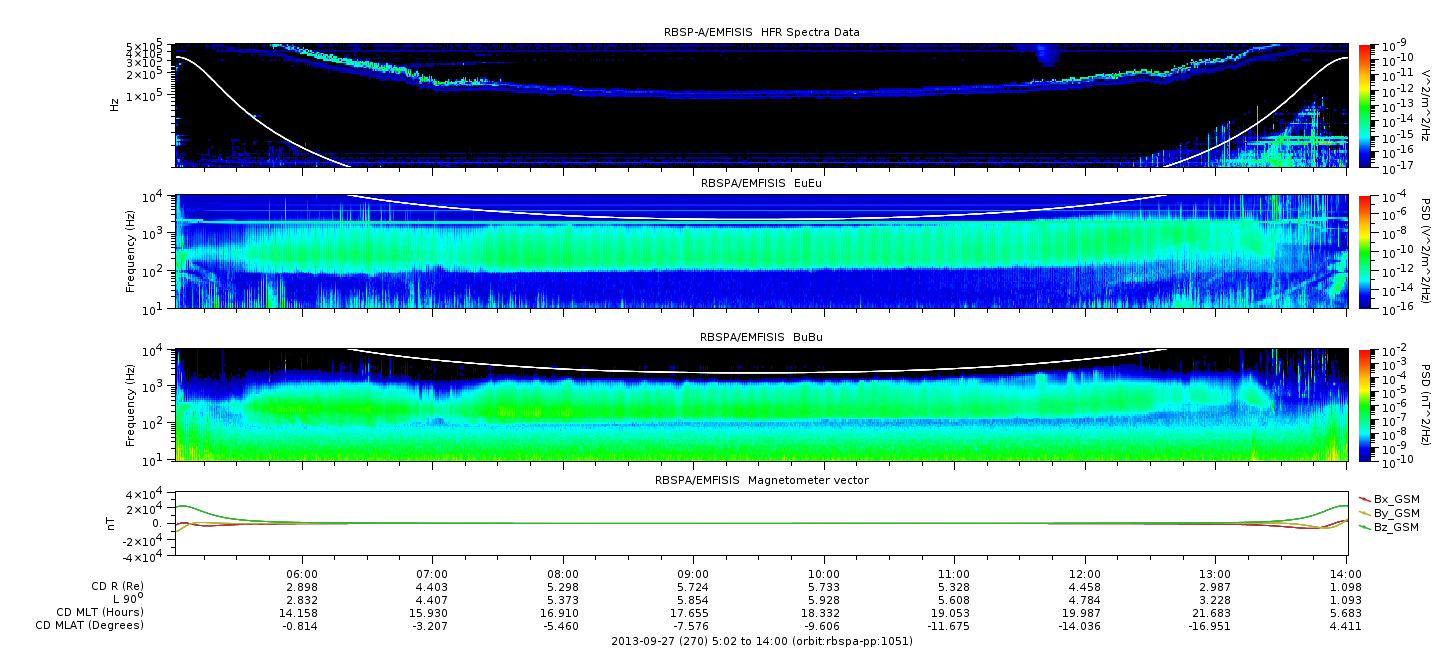Screen dimensions: 1447x658
Task: Select the 14:00 time axis label
Action: click(1345, 575)
